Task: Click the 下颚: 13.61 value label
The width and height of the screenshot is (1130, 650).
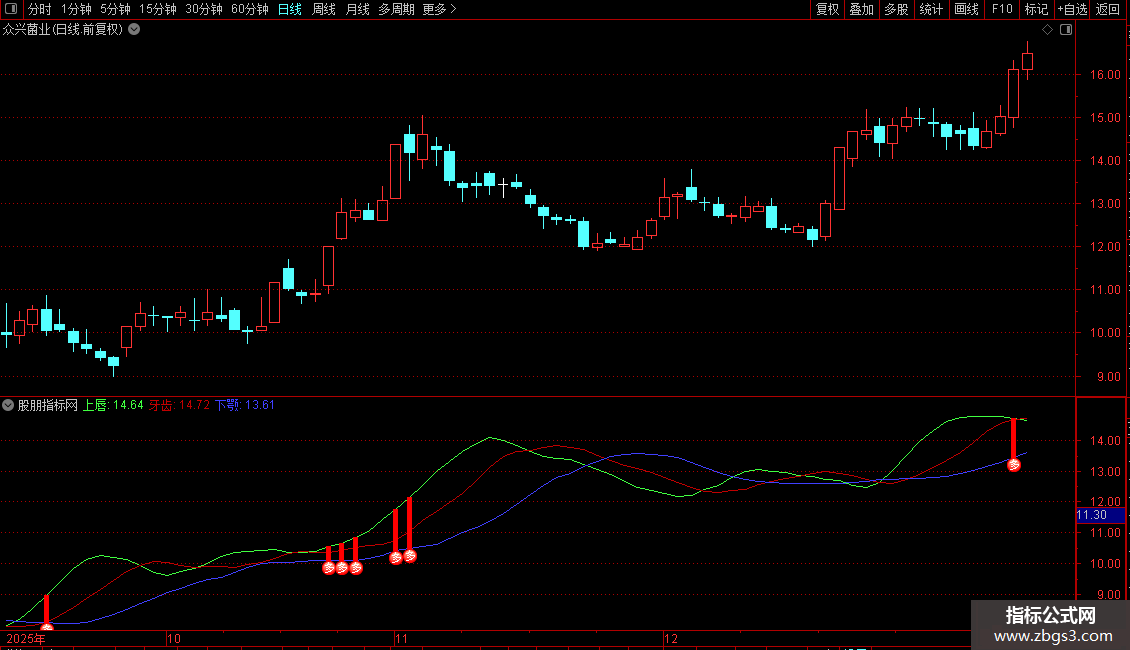Action: coord(245,405)
